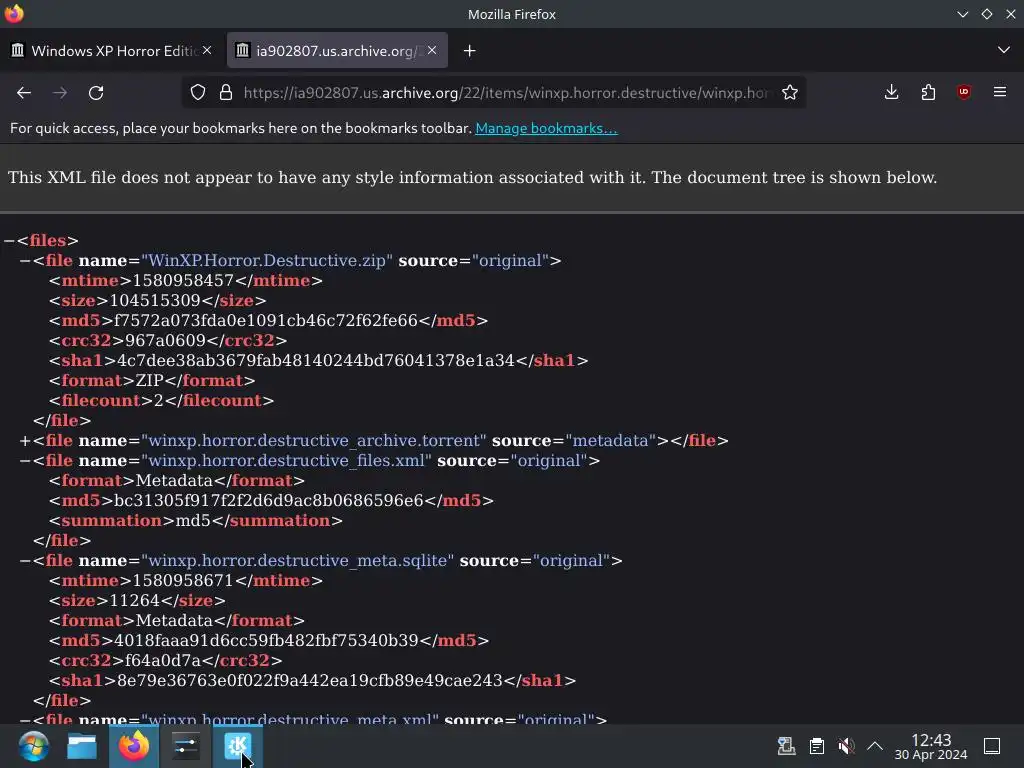Collapse the root files node
The image size is (1024, 768).
pos(9,240)
